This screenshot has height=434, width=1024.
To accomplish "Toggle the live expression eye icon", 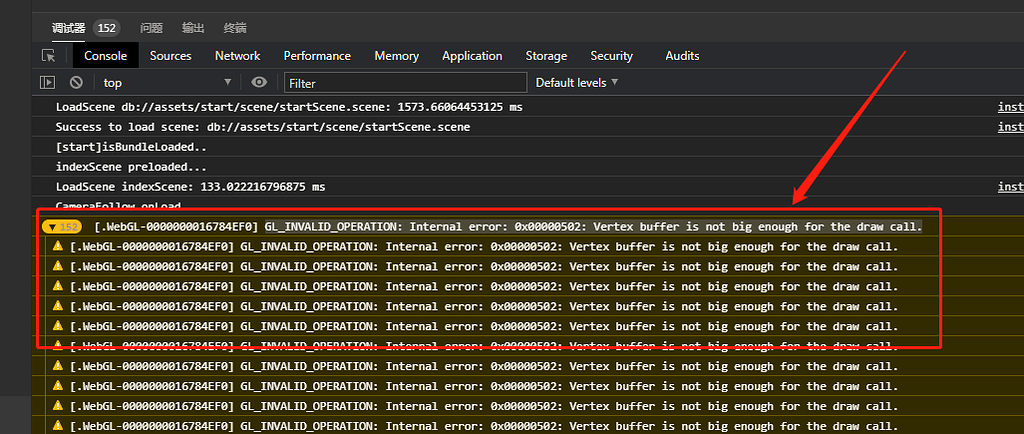I will pos(259,82).
